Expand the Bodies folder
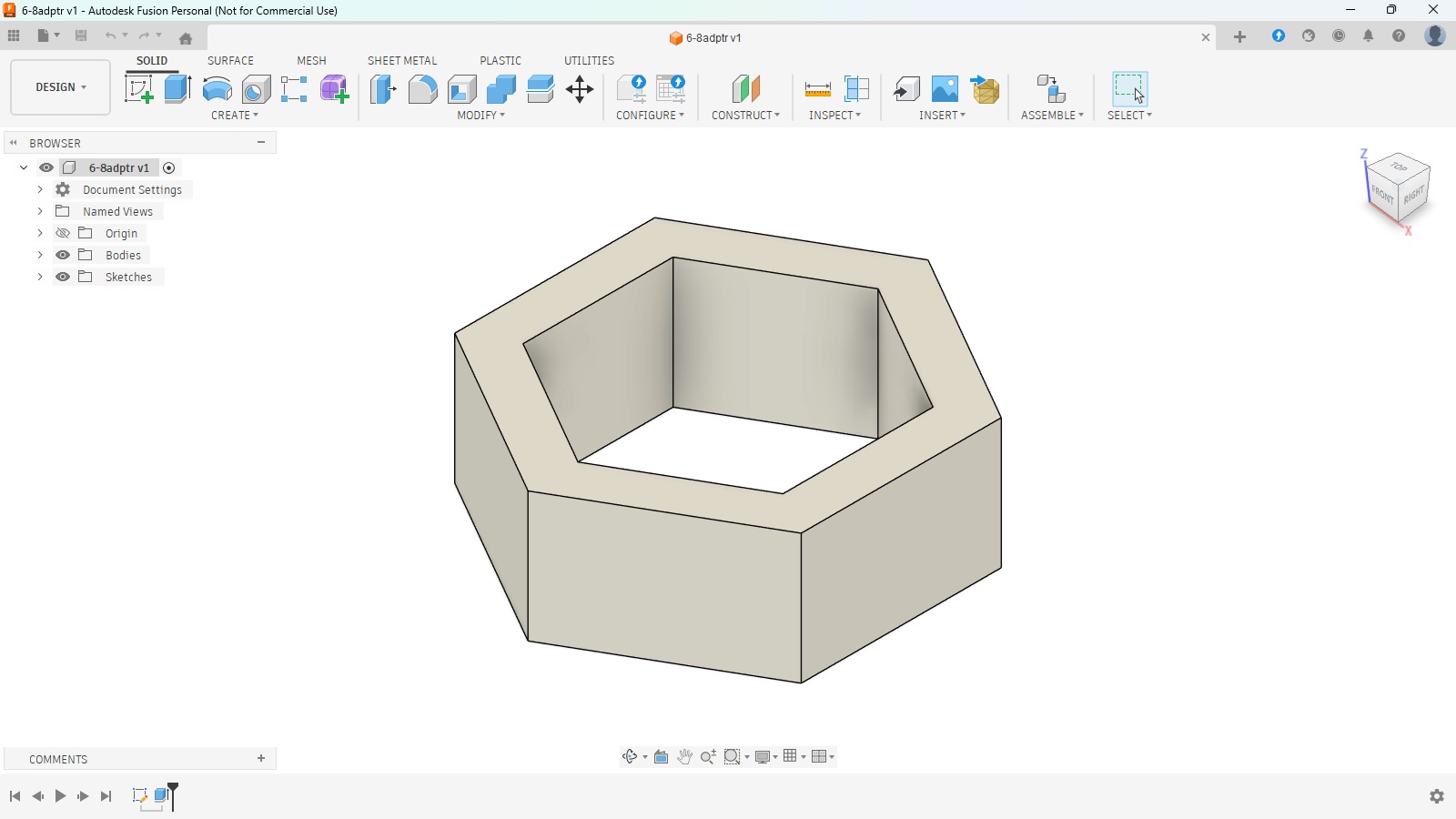 (40, 255)
